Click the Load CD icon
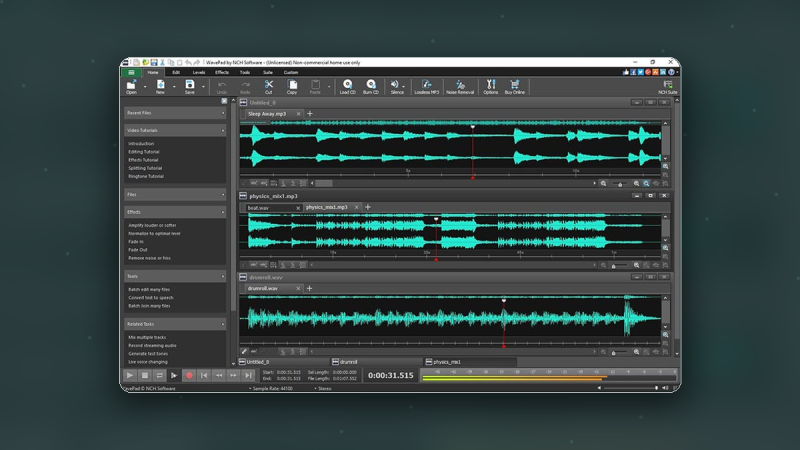Image resolution: width=800 pixels, height=450 pixels. click(347, 86)
